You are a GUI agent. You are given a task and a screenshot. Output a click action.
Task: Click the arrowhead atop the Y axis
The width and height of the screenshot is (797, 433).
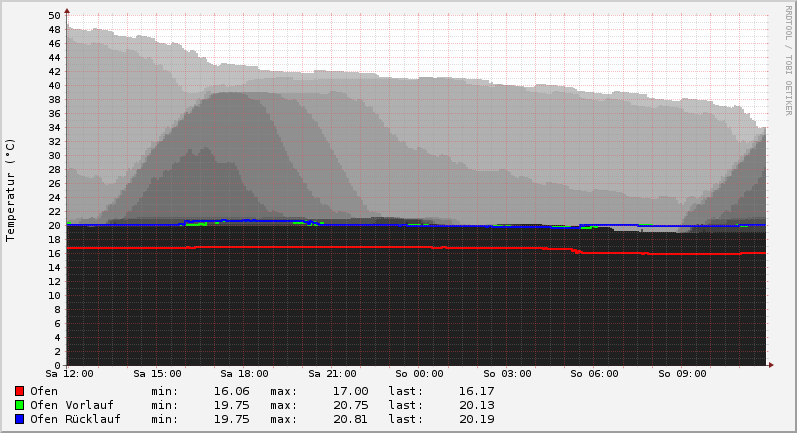[67, 11]
